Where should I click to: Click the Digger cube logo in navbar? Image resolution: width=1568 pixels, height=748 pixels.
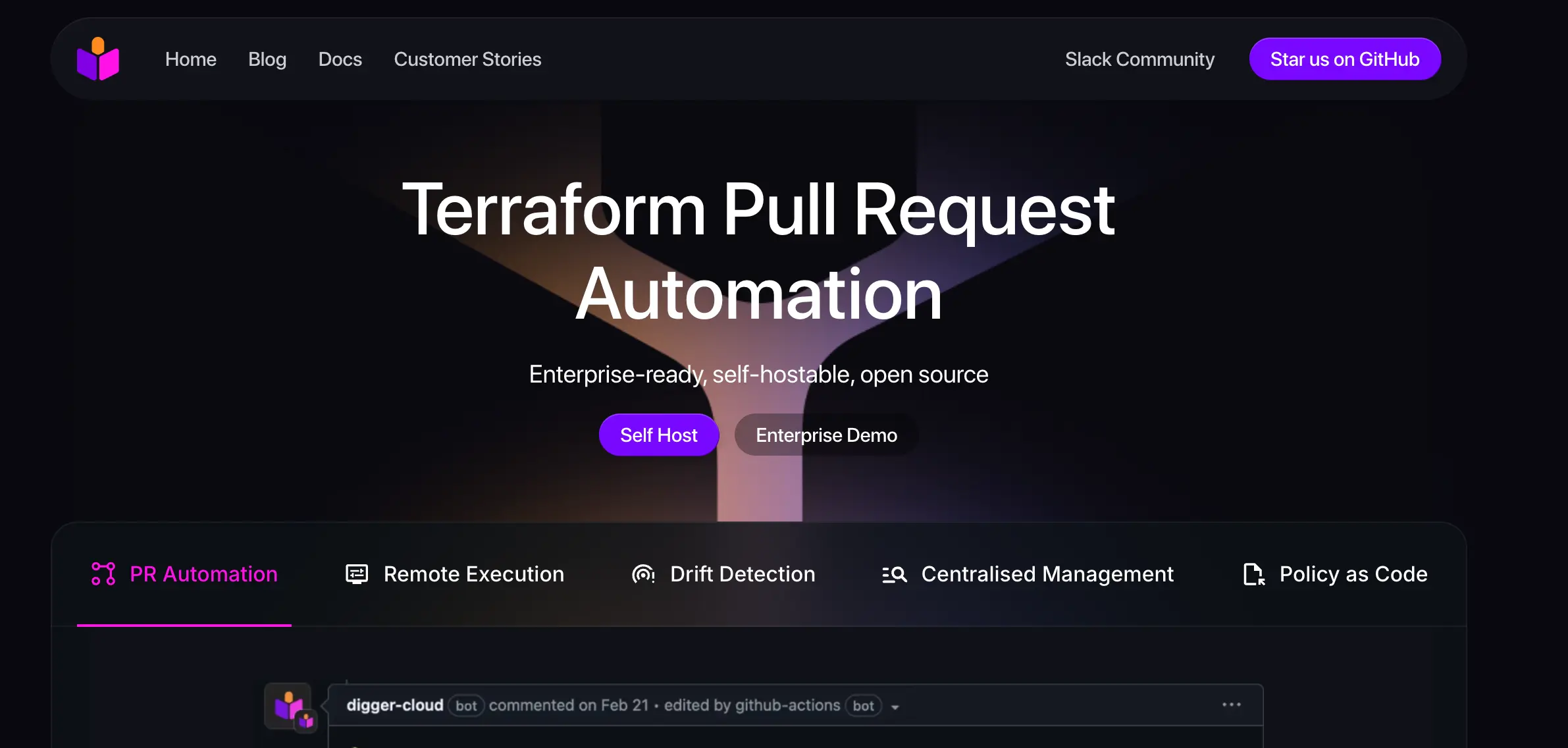98,59
